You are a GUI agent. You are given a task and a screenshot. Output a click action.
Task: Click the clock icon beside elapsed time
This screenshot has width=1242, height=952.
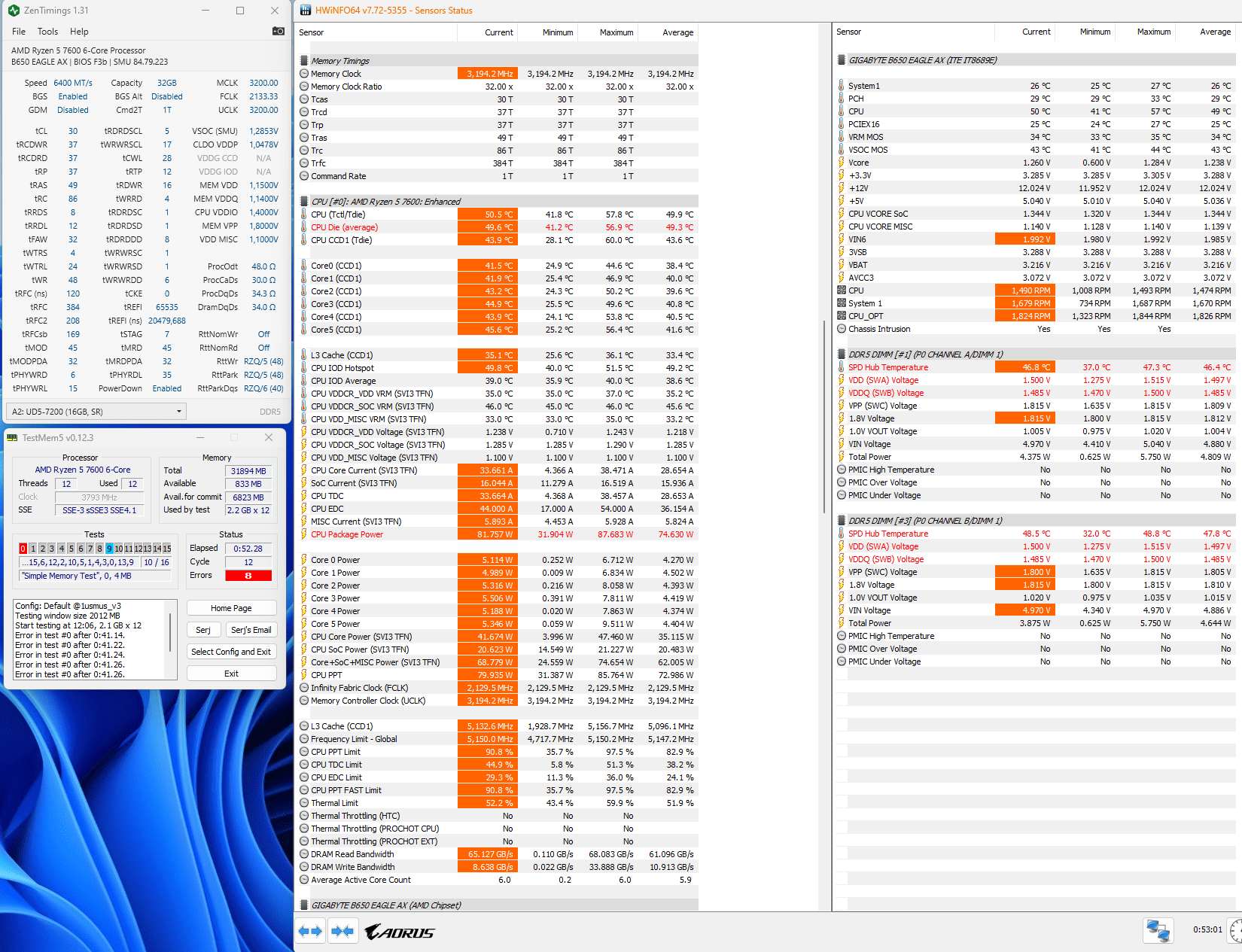[1235, 930]
